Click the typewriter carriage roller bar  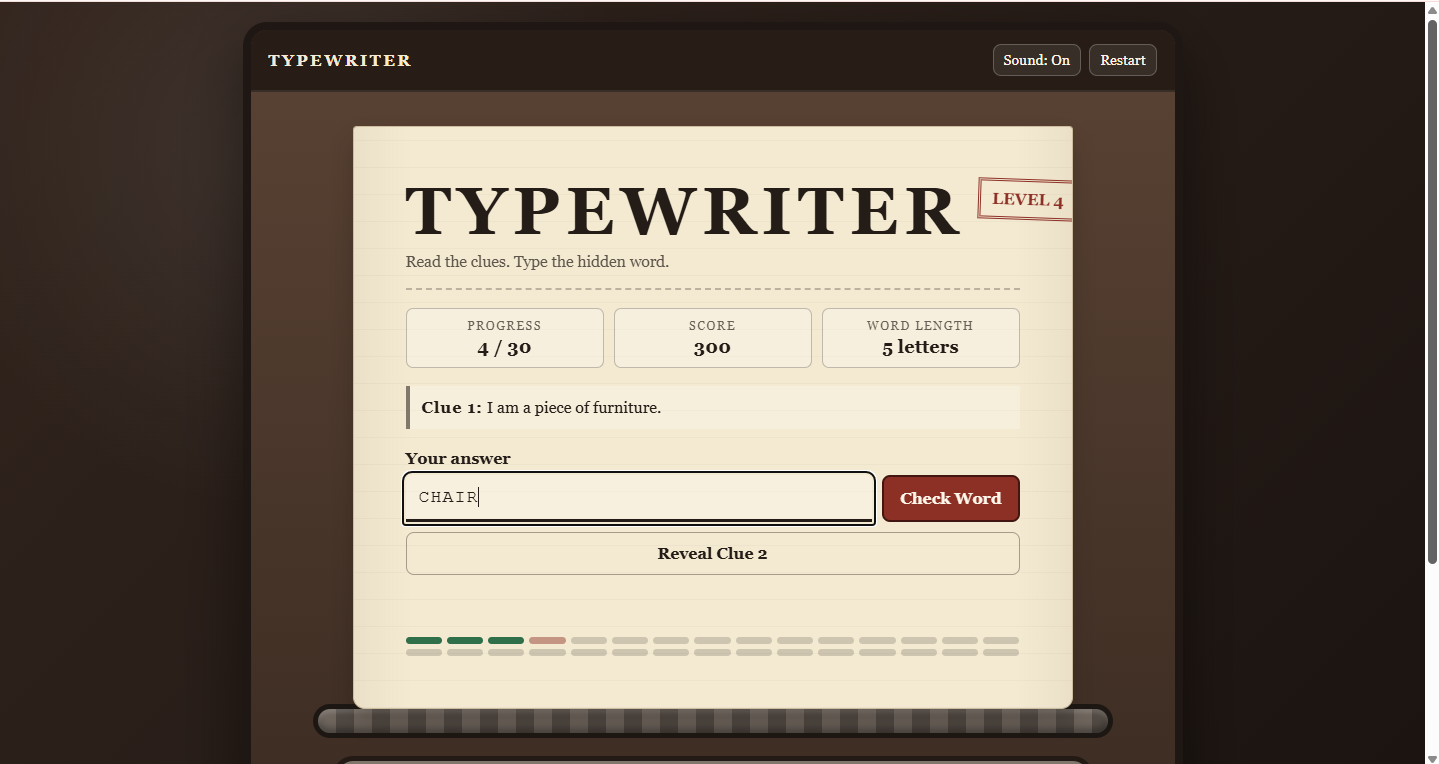(x=713, y=721)
